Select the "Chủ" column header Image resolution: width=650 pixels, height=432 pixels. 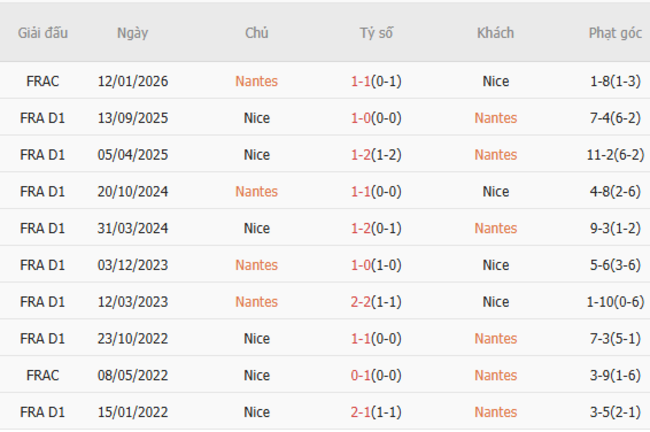tap(256, 32)
